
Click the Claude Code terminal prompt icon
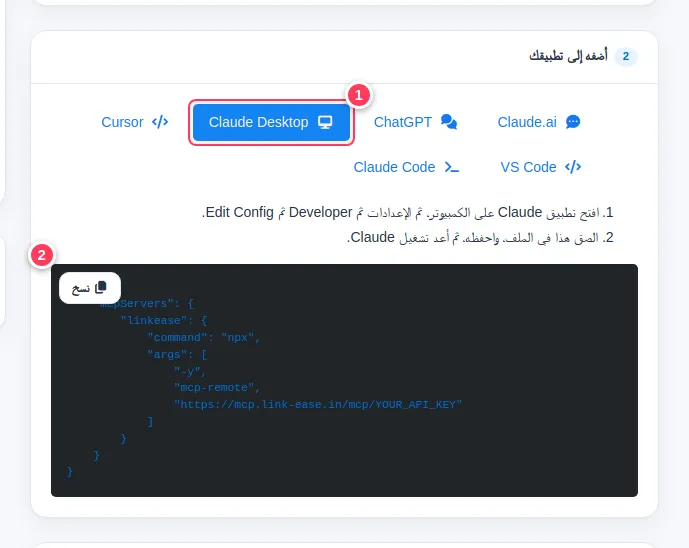452,167
